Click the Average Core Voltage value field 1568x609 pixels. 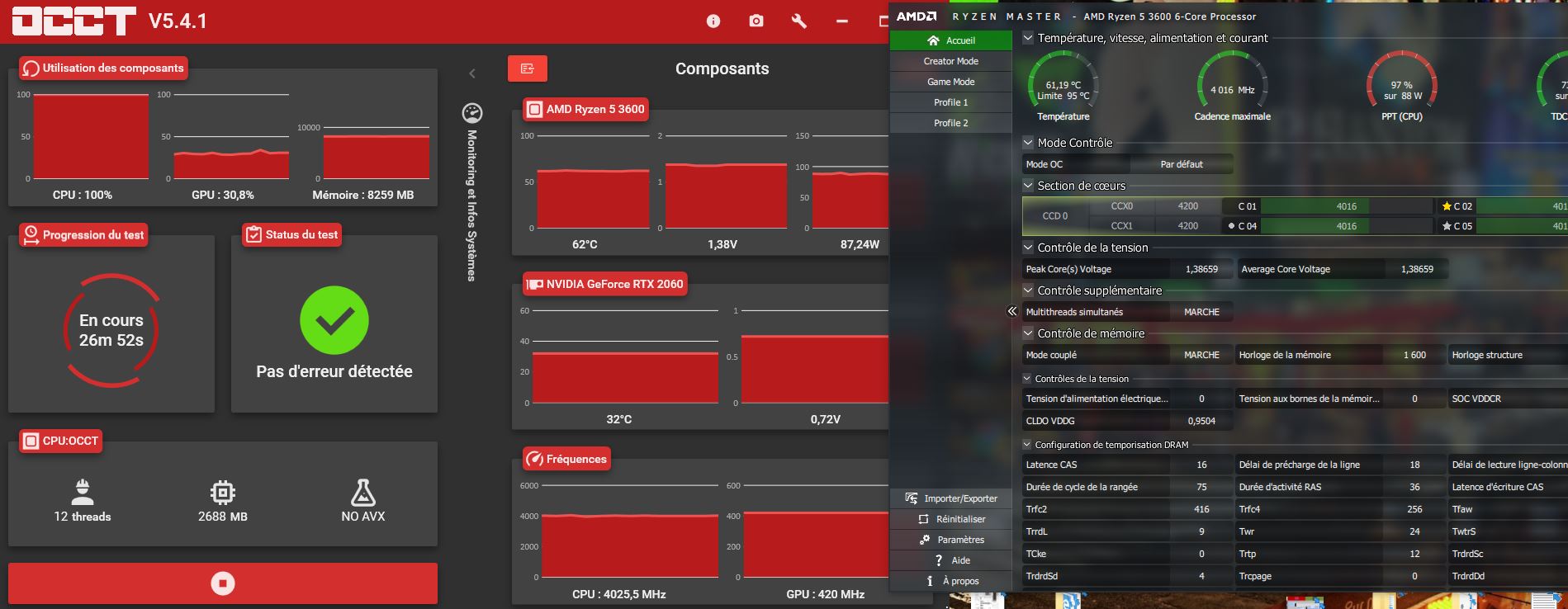coord(1417,269)
